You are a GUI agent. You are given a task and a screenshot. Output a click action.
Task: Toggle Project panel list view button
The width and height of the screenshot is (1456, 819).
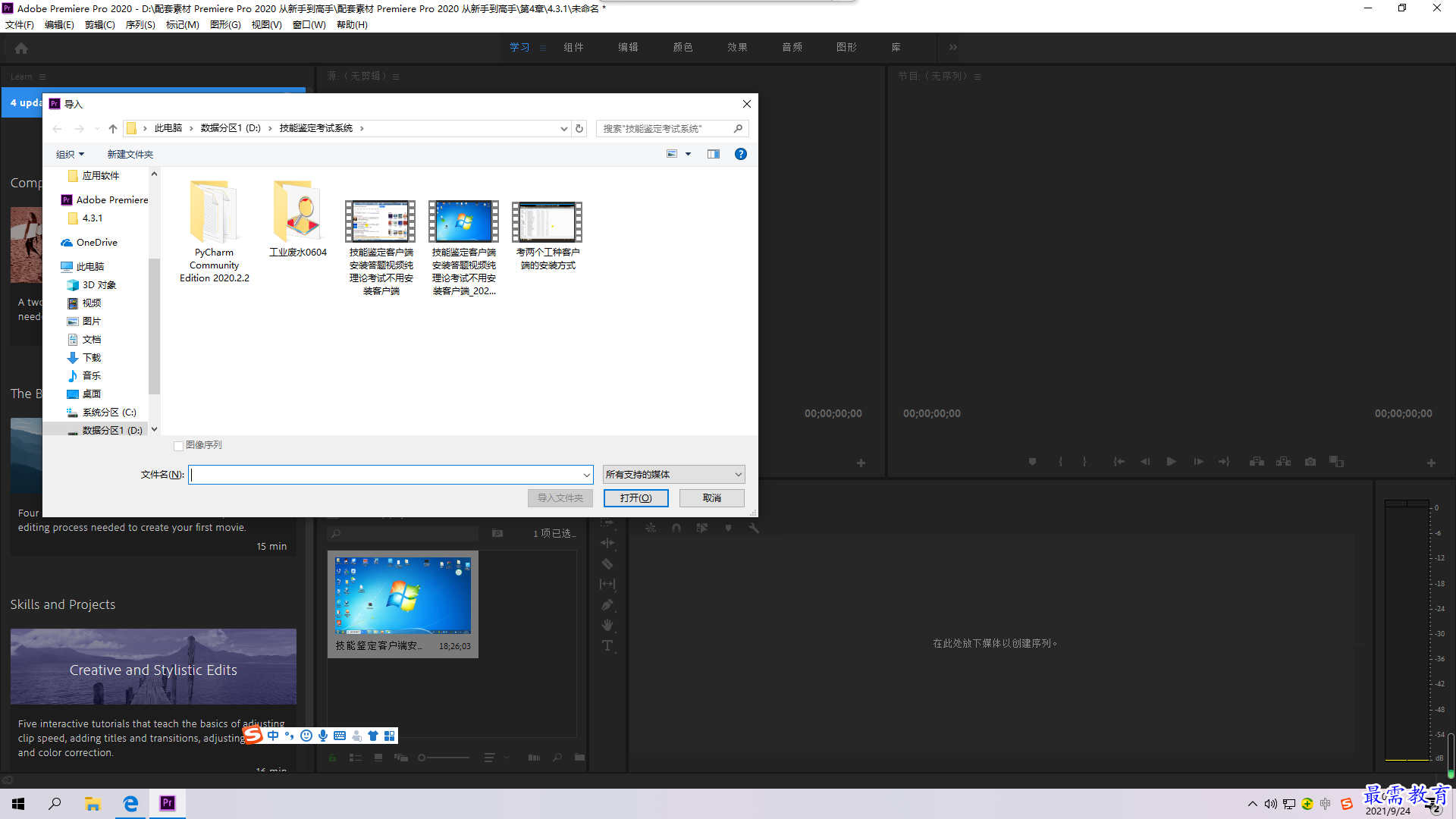tap(355, 758)
